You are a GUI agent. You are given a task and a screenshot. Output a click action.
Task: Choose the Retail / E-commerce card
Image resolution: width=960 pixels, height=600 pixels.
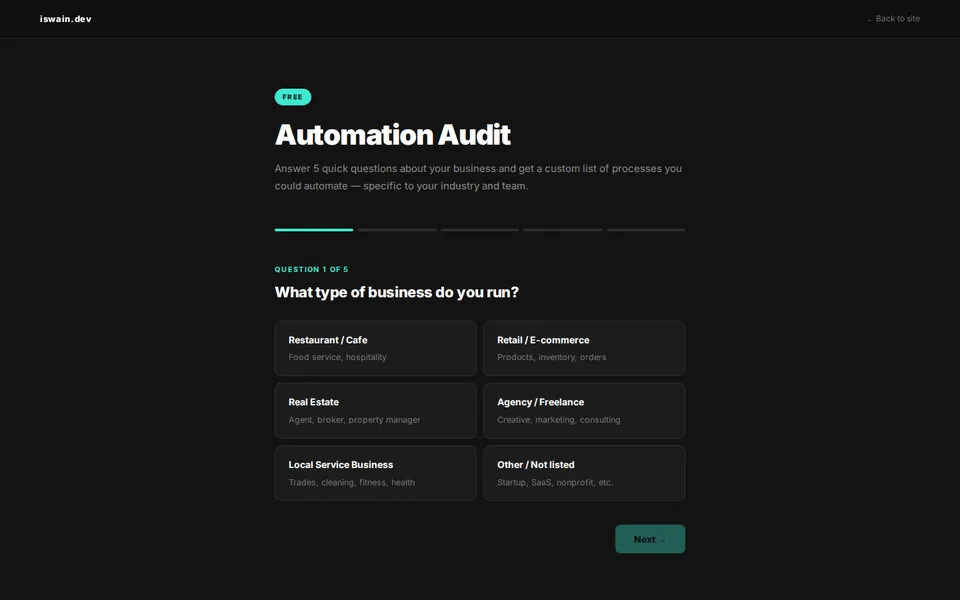click(584, 348)
